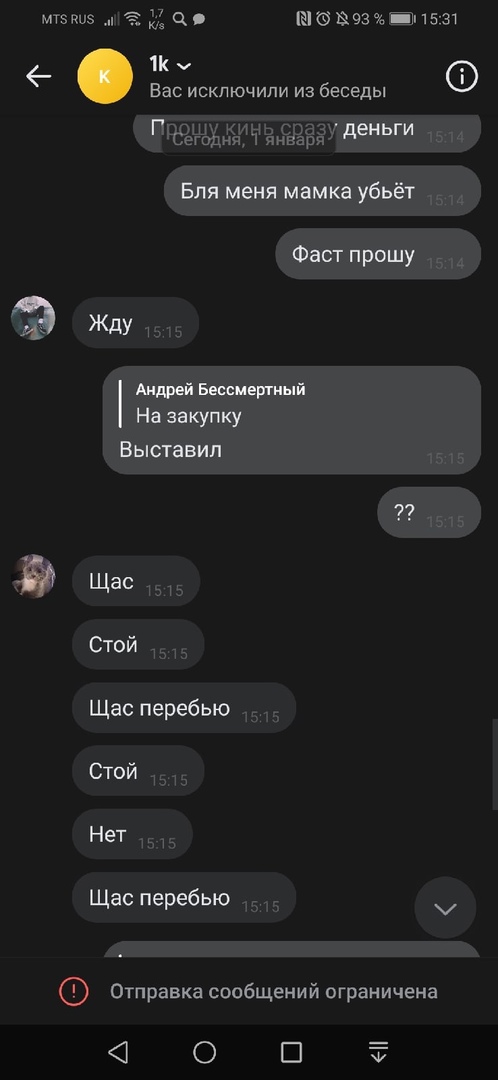Tap the Android home circle button
Image resolution: width=498 pixels, height=1080 pixels.
click(x=205, y=1052)
